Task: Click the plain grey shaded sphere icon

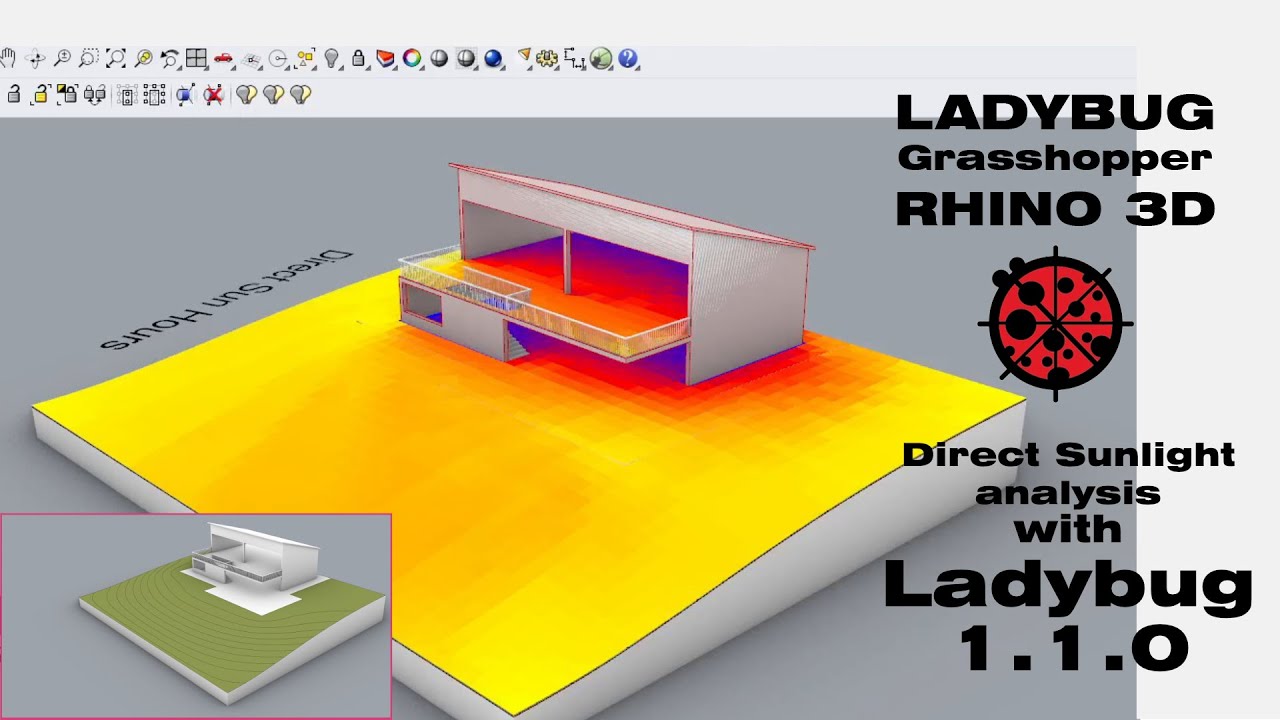Action: [x=439, y=58]
